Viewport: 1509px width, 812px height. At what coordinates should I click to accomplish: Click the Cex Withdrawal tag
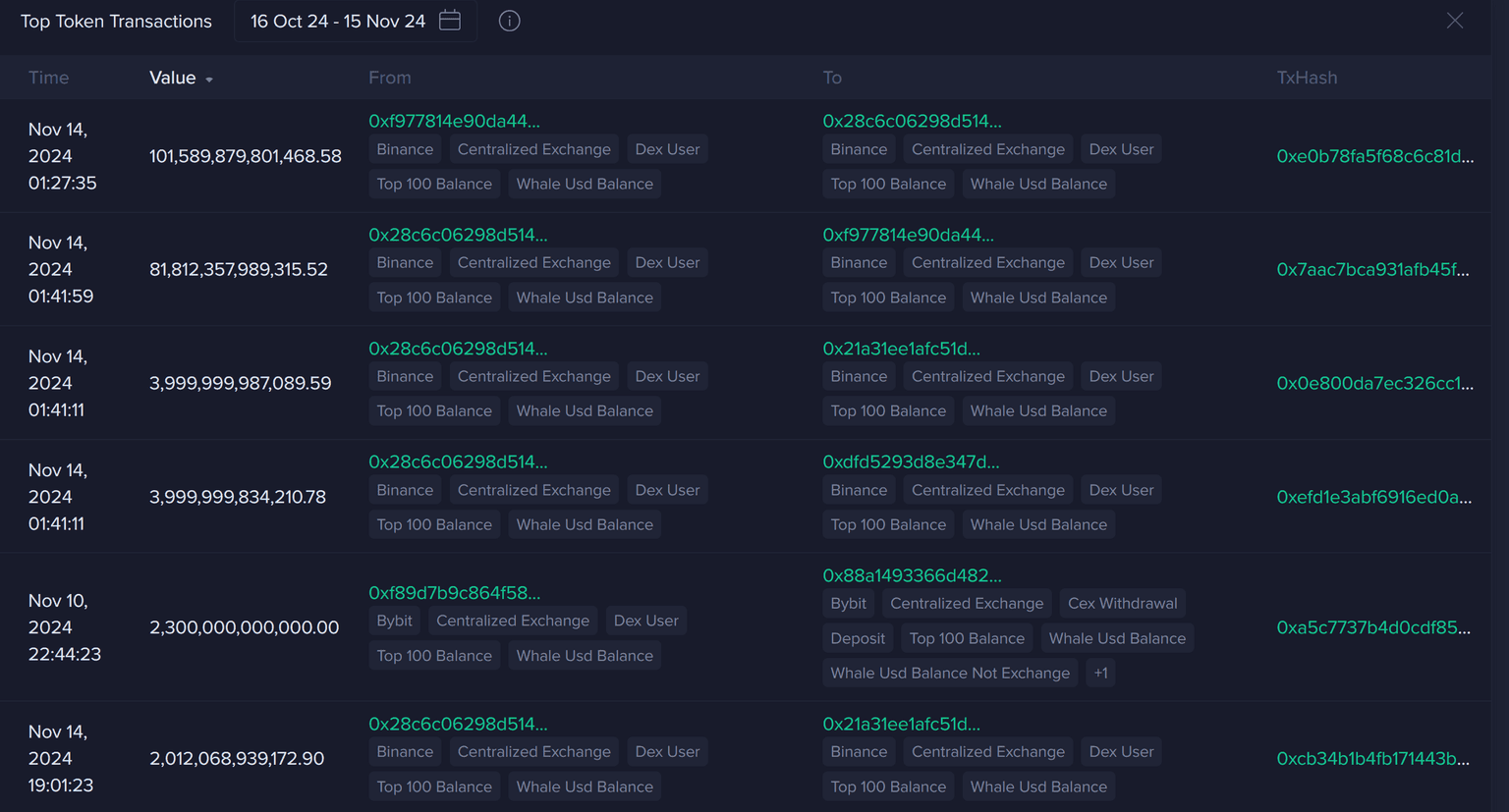pyautogui.click(x=1122, y=604)
